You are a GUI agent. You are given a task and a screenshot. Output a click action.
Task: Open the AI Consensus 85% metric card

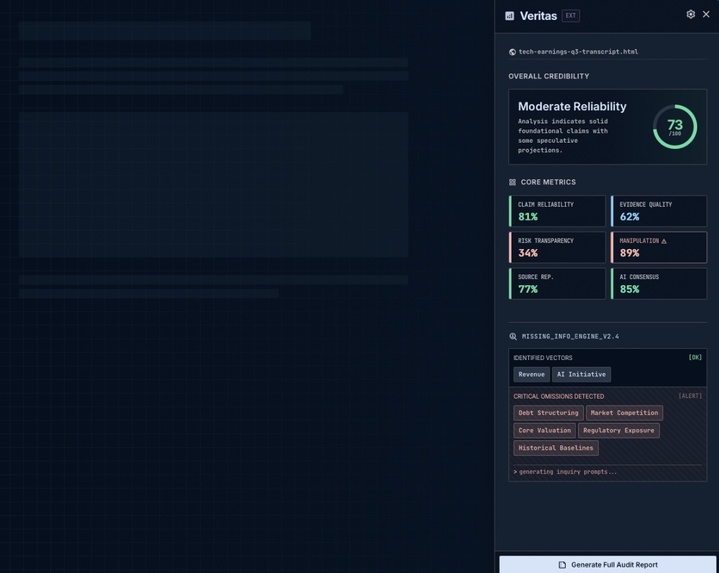[659, 284]
